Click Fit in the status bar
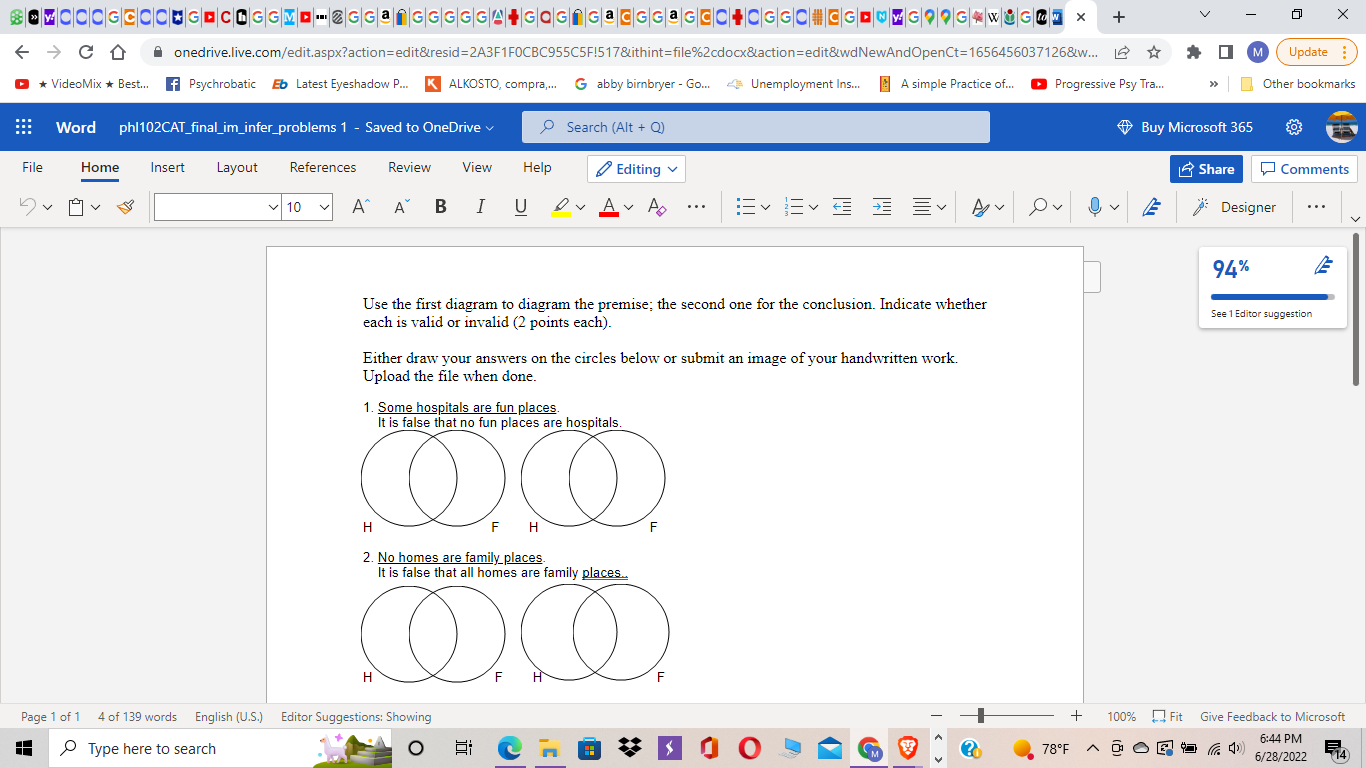The width and height of the screenshot is (1366, 768). [1167, 717]
